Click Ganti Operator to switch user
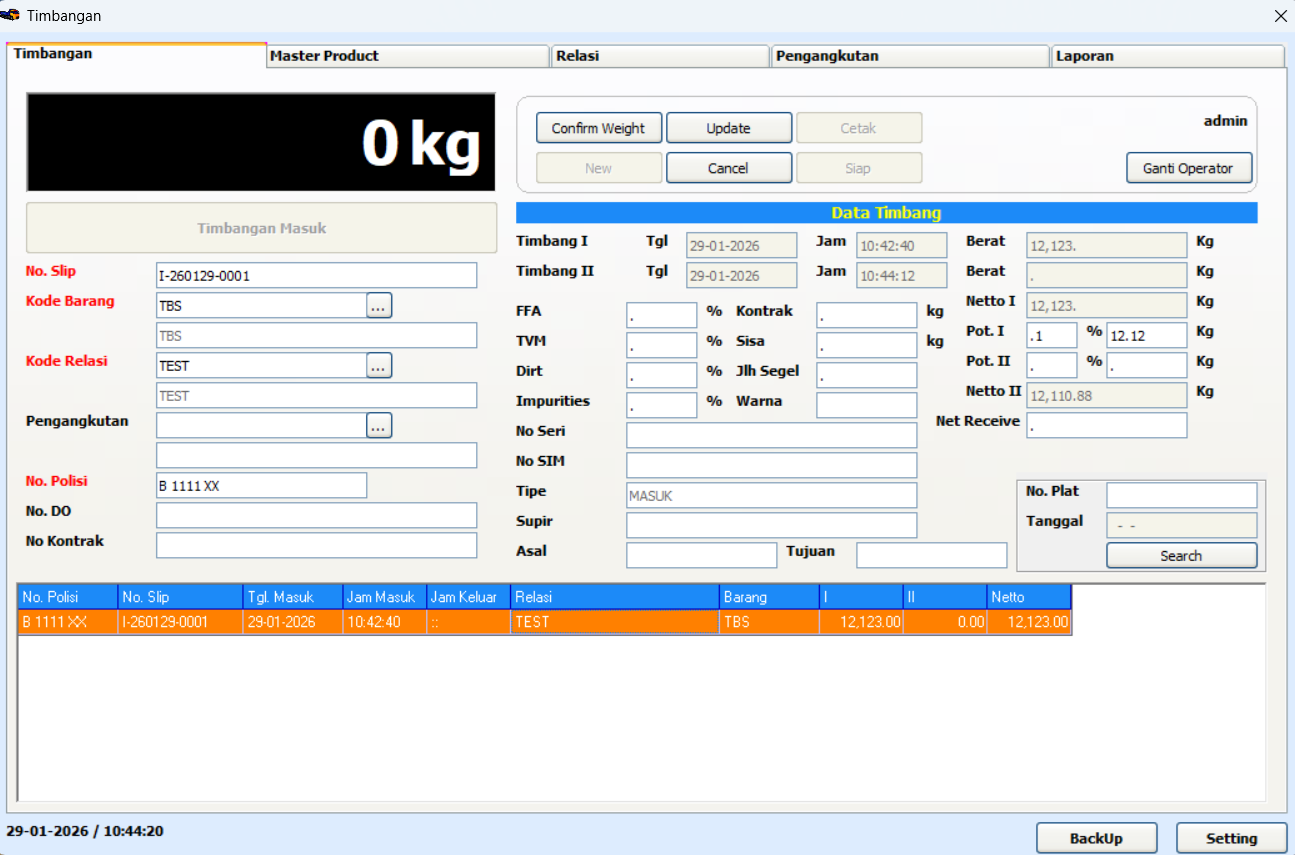 pos(1188,168)
